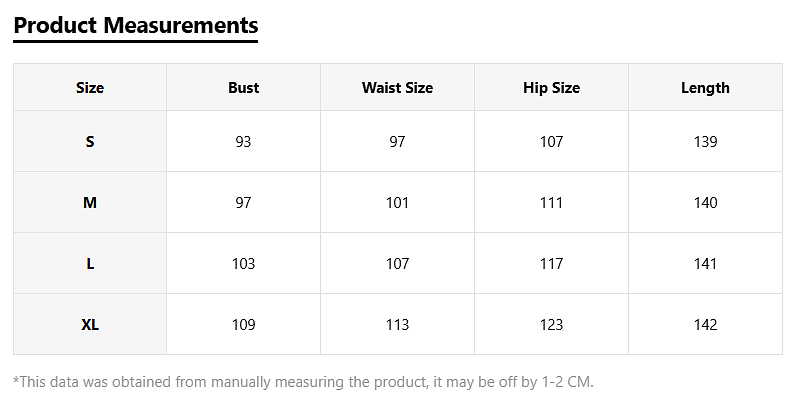787x400 pixels.
Task: Click the M hip value 111
Action: click(x=551, y=203)
